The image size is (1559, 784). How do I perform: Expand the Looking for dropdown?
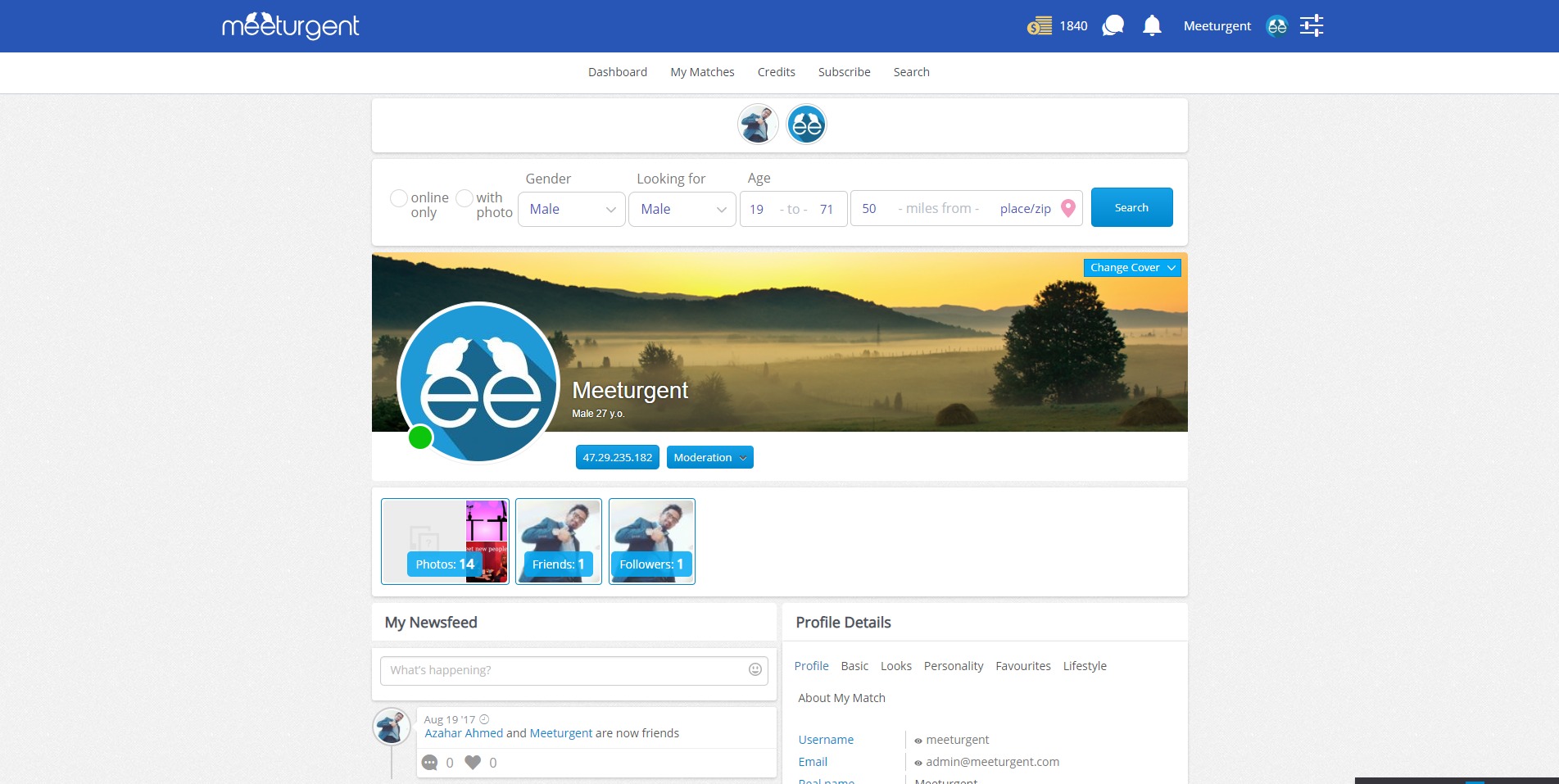tap(682, 209)
